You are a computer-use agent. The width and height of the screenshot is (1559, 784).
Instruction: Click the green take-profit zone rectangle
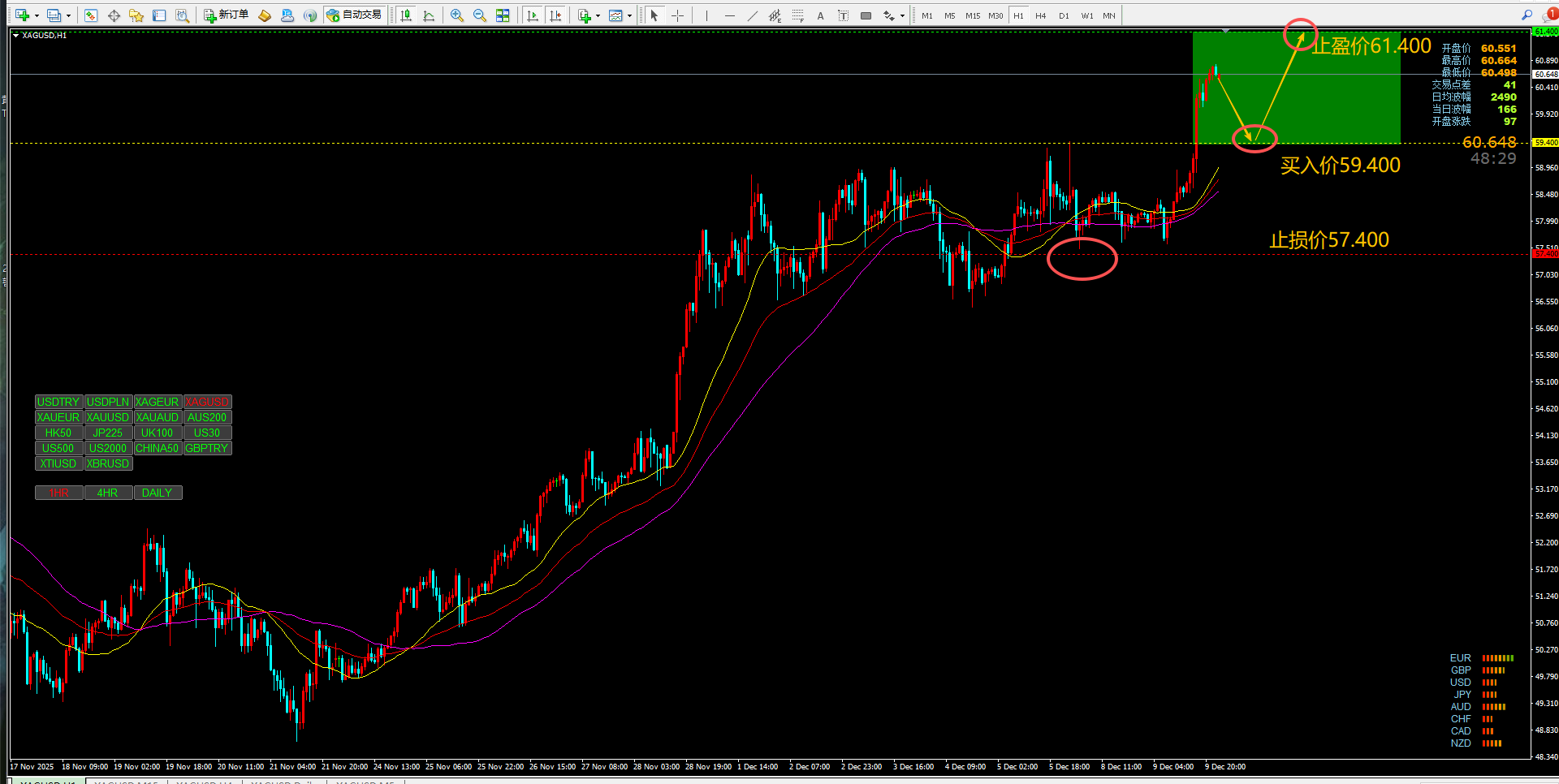(1296, 88)
